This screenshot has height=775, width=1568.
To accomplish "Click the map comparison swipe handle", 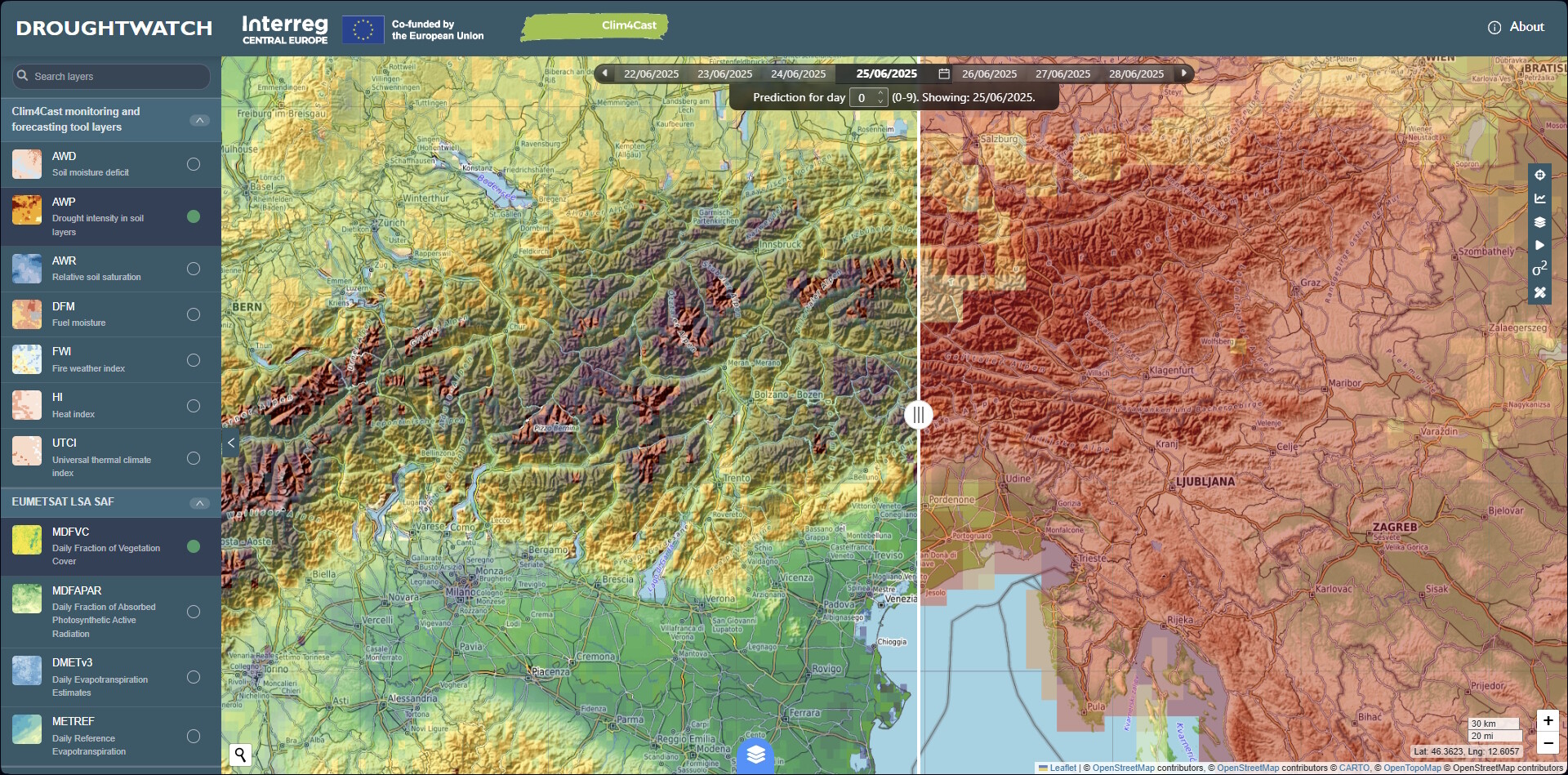I will pyautogui.click(x=919, y=415).
